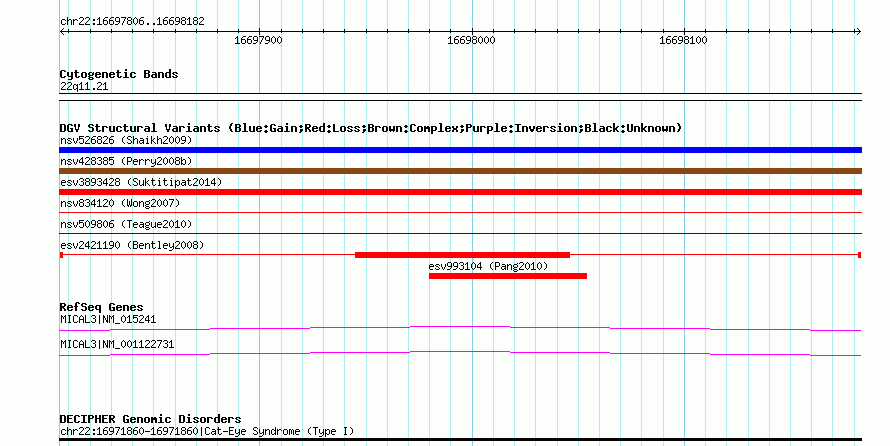
Task: Select the thin red nsv834120 line
Action: click(460, 213)
